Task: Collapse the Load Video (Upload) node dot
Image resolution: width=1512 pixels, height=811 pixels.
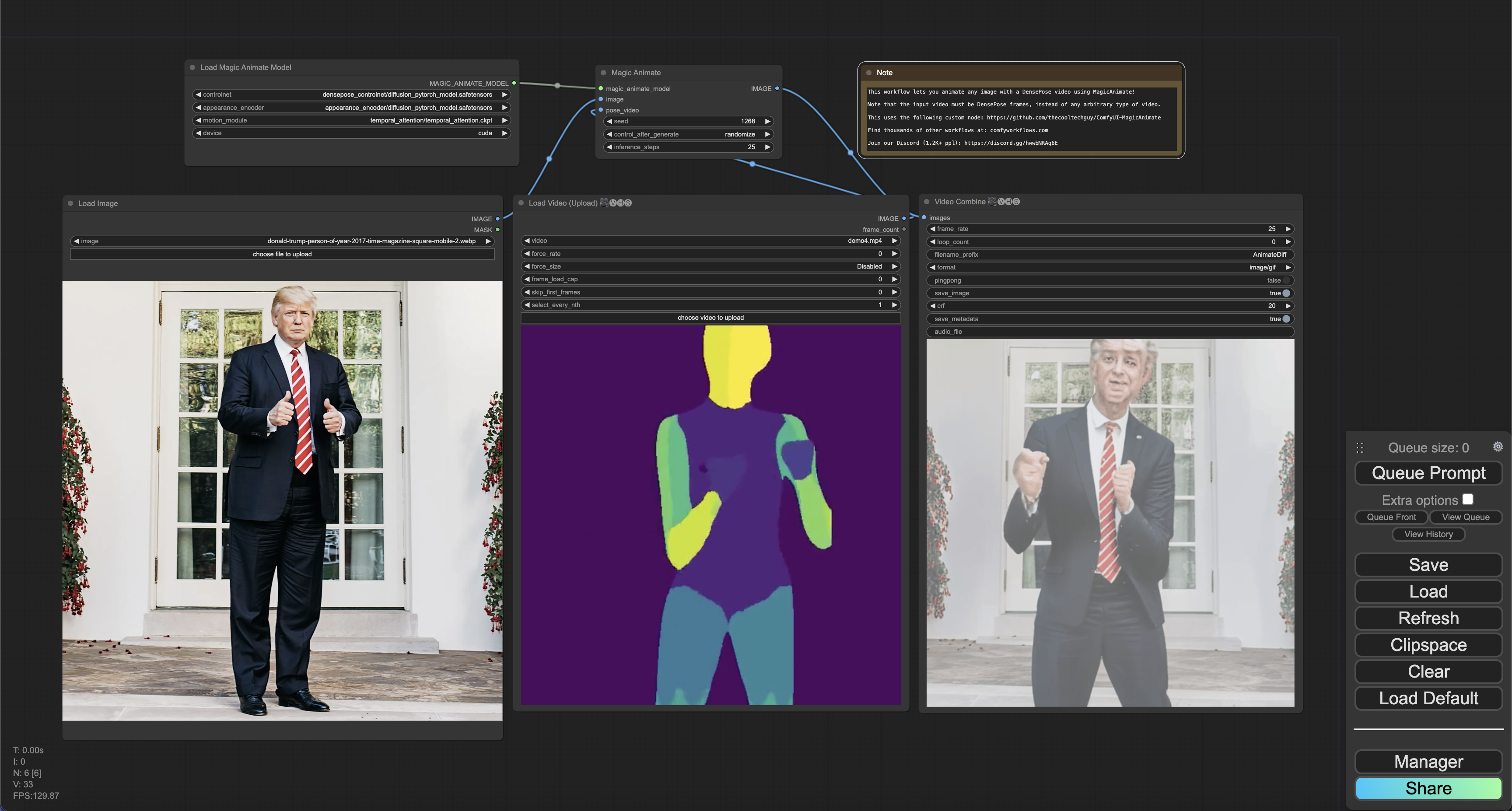Action: point(521,203)
